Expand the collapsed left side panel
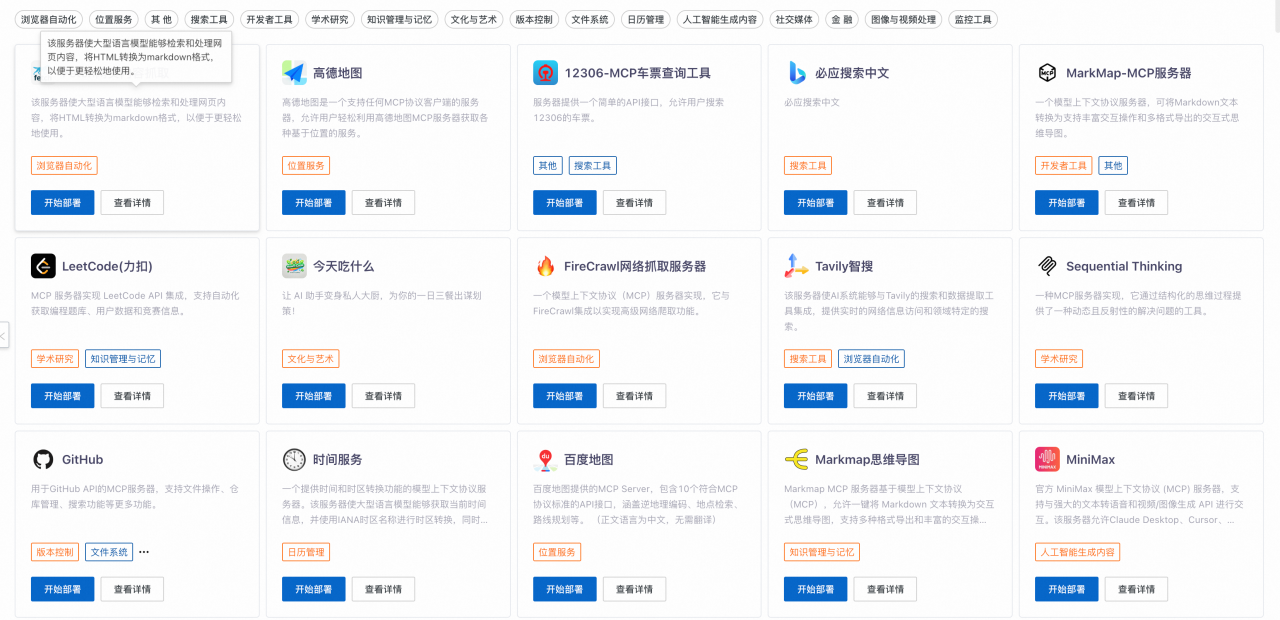The image size is (1280, 620). pos(4,335)
